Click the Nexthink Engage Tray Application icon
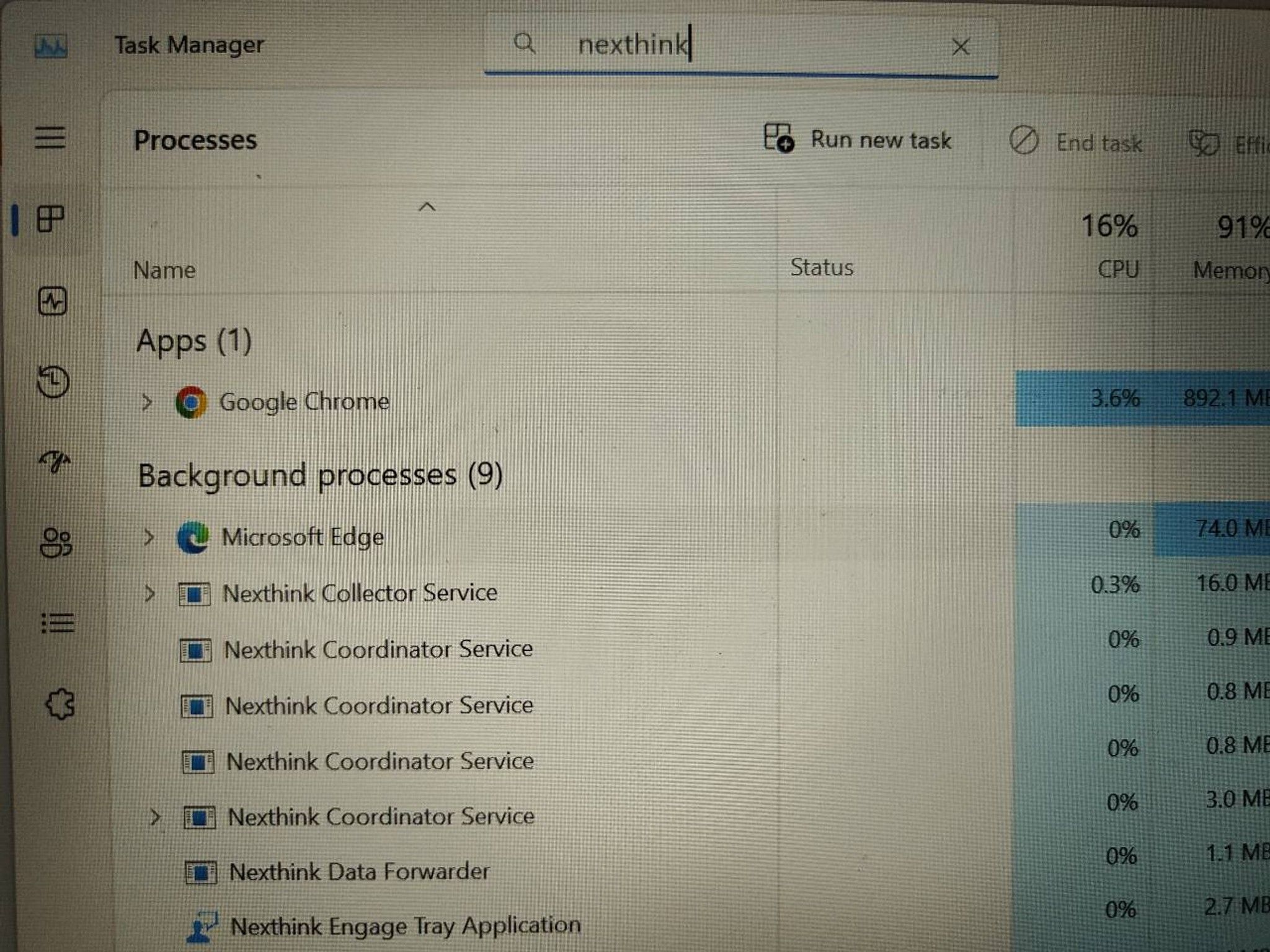The height and width of the screenshot is (952, 1270). tap(202, 928)
